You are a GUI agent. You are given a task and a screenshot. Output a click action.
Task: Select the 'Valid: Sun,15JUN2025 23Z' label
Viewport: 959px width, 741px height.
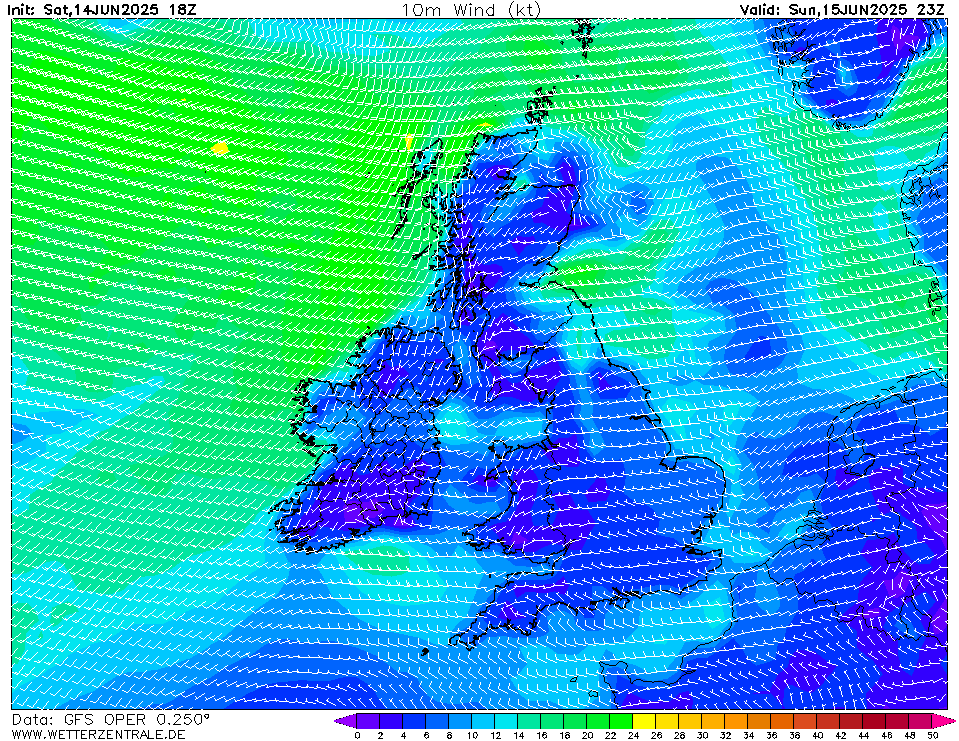point(842,10)
